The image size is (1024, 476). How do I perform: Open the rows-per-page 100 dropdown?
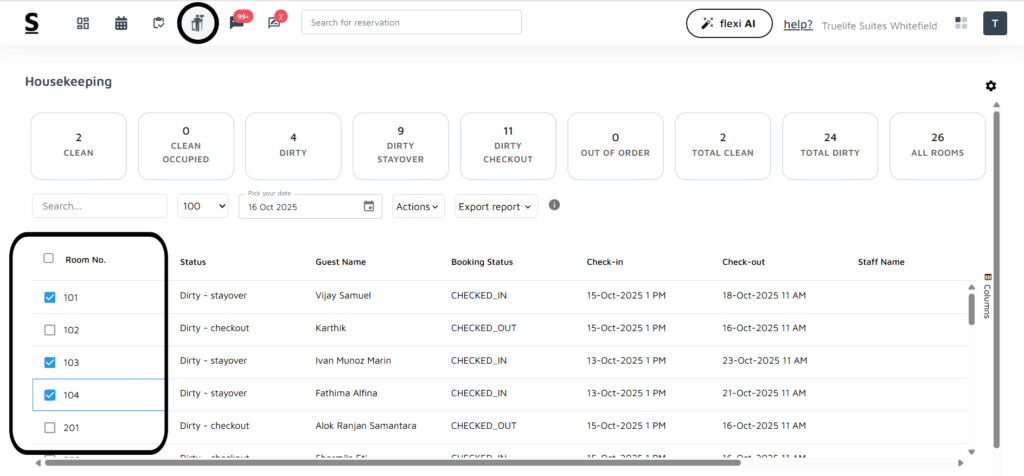click(x=203, y=206)
